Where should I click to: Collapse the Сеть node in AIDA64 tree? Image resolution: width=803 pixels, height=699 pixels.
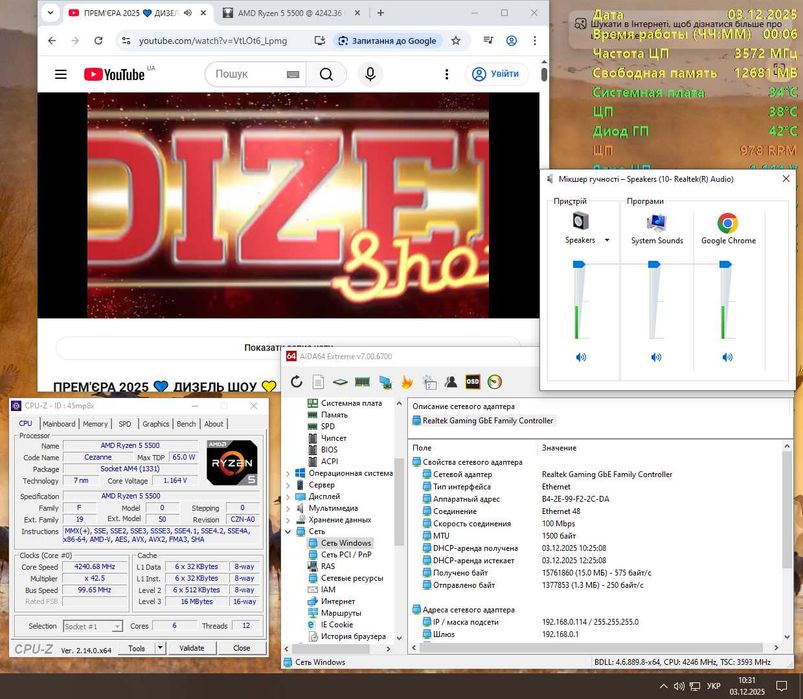pyautogui.click(x=288, y=532)
